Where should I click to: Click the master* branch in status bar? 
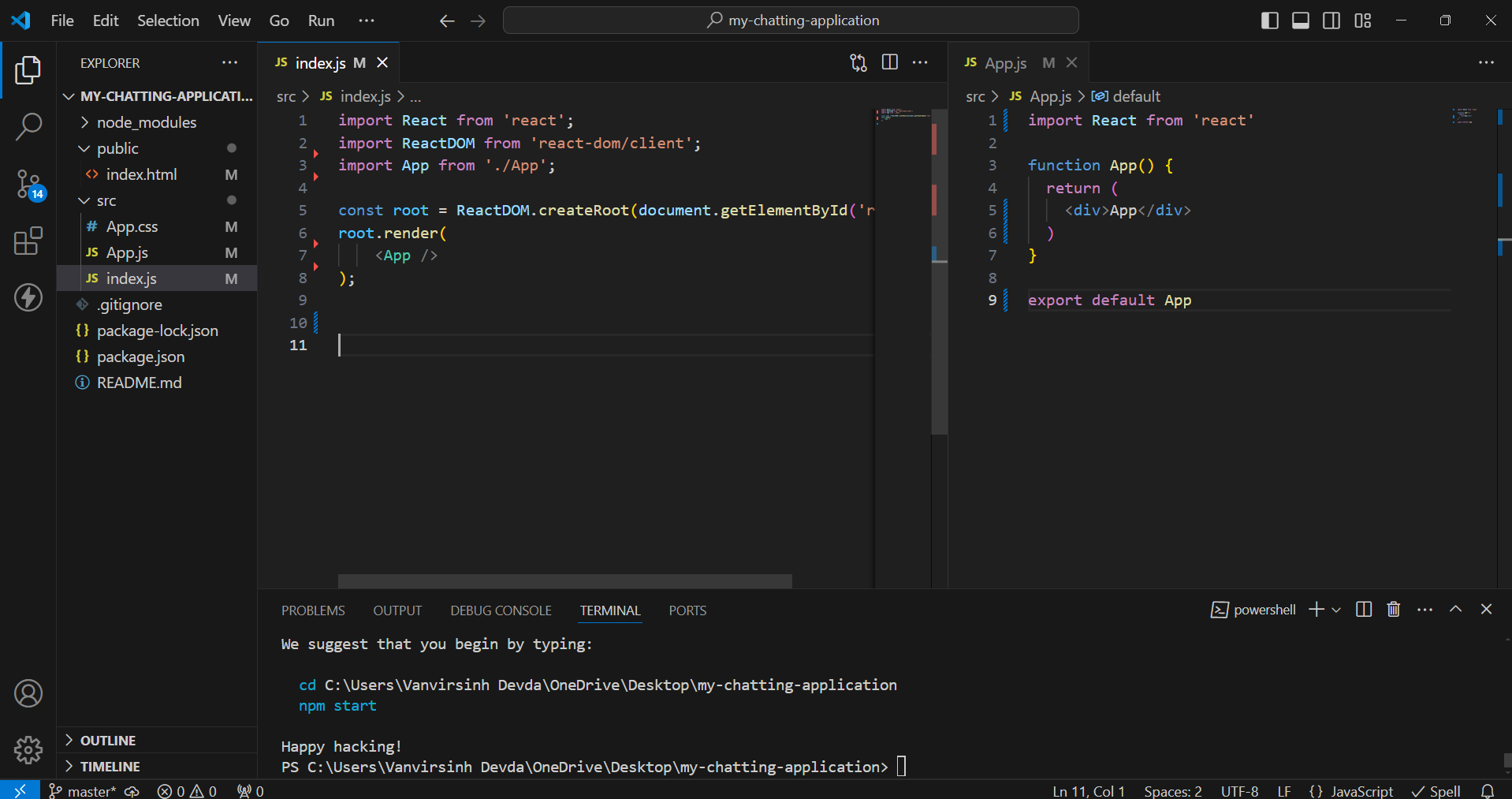pyautogui.click(x=82, y=790)
